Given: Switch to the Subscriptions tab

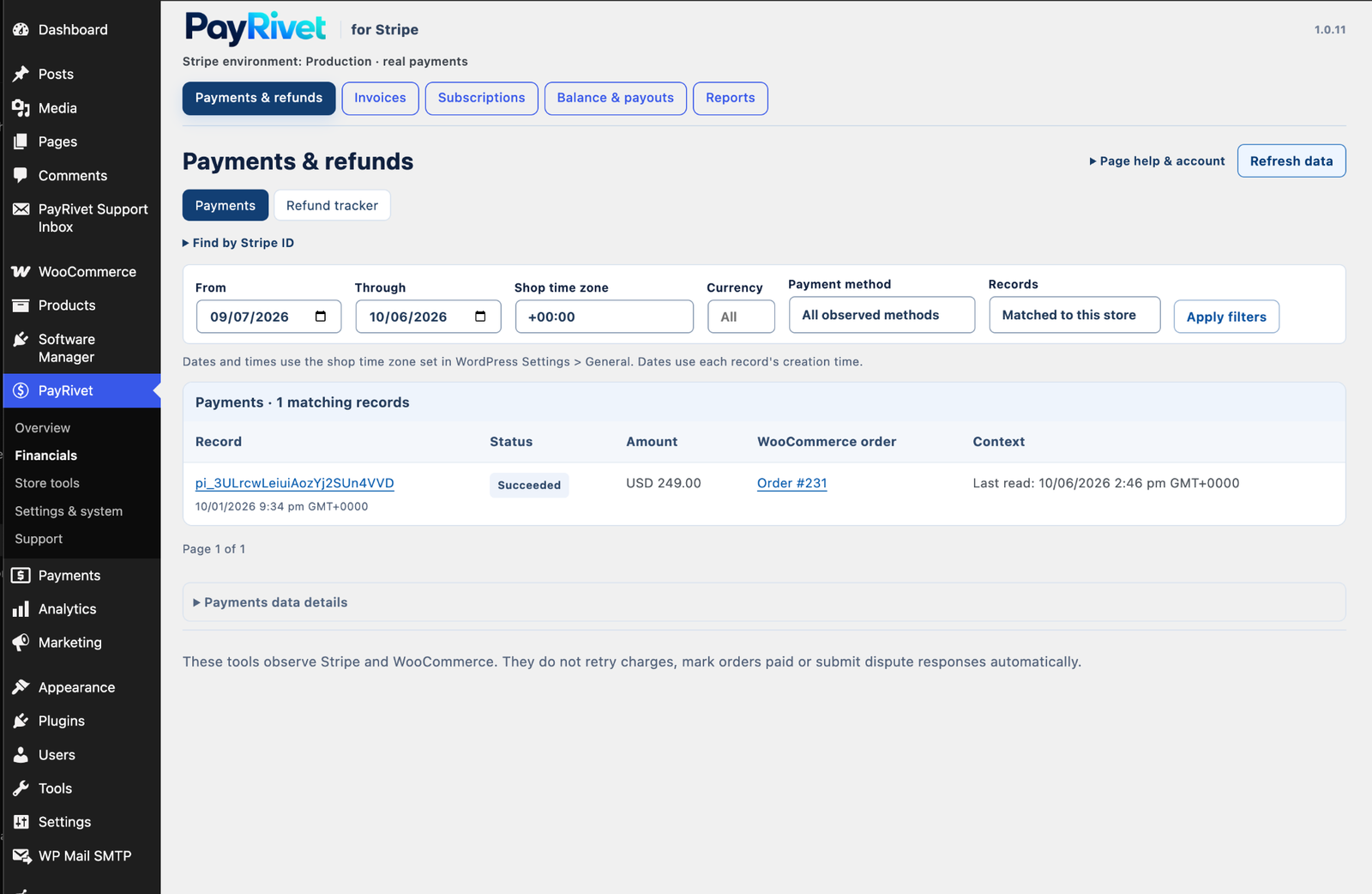Looking at the screenshot, I should [482, 98].
